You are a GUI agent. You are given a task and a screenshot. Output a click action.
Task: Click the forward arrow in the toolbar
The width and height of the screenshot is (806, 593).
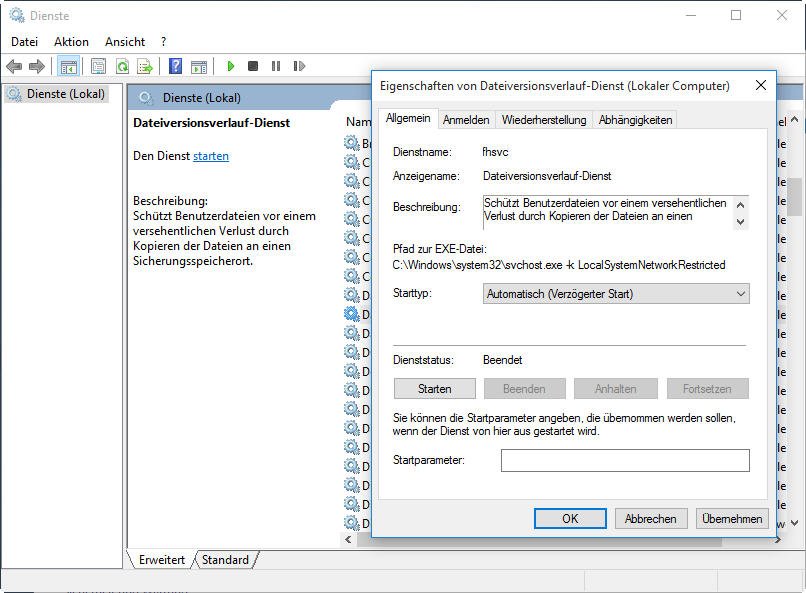click(x=37, y=67)
